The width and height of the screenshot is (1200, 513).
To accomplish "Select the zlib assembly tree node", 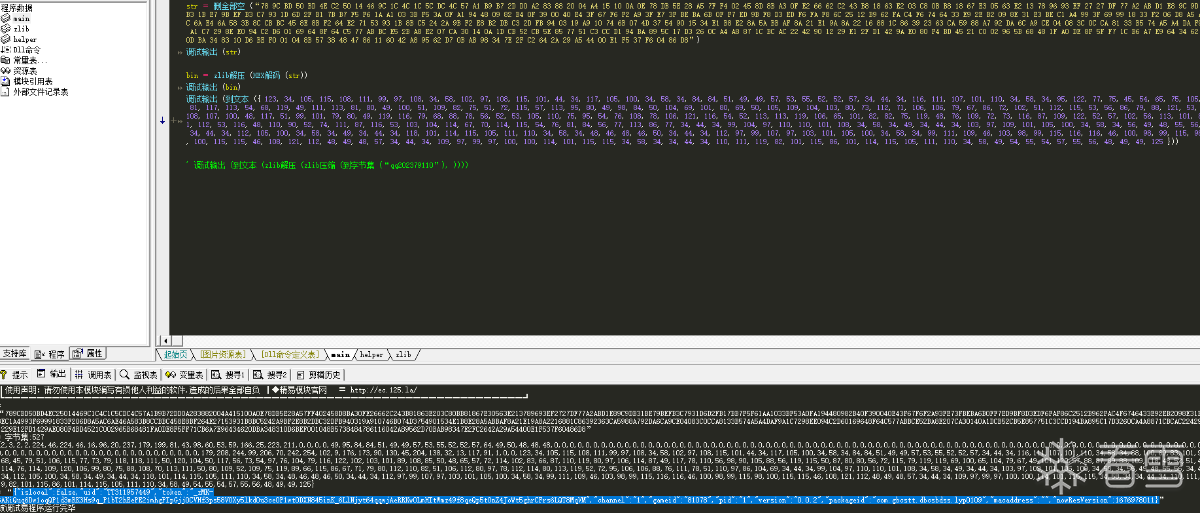I will click(x=24, y=28).
